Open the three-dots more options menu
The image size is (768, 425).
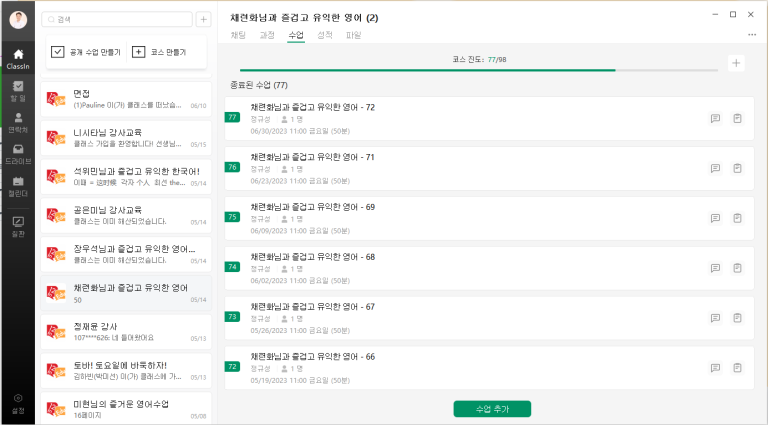click(x=751, y=35)
